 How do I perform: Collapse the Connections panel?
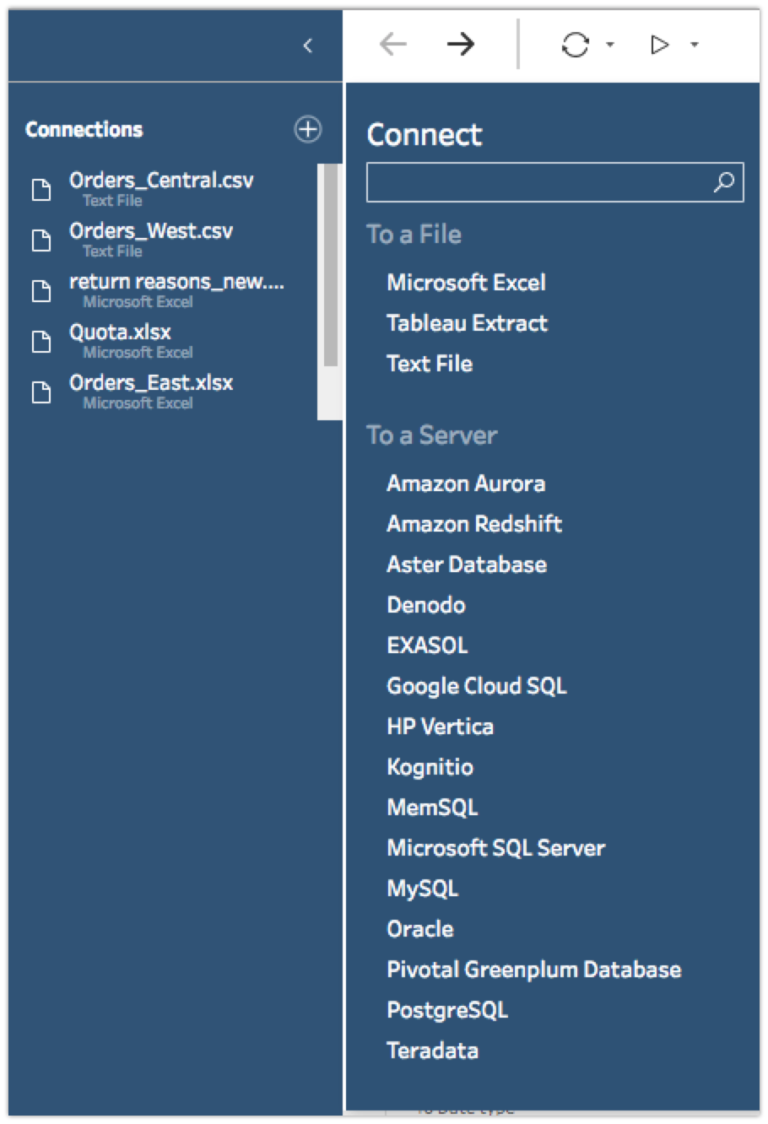tap(307, 46)
